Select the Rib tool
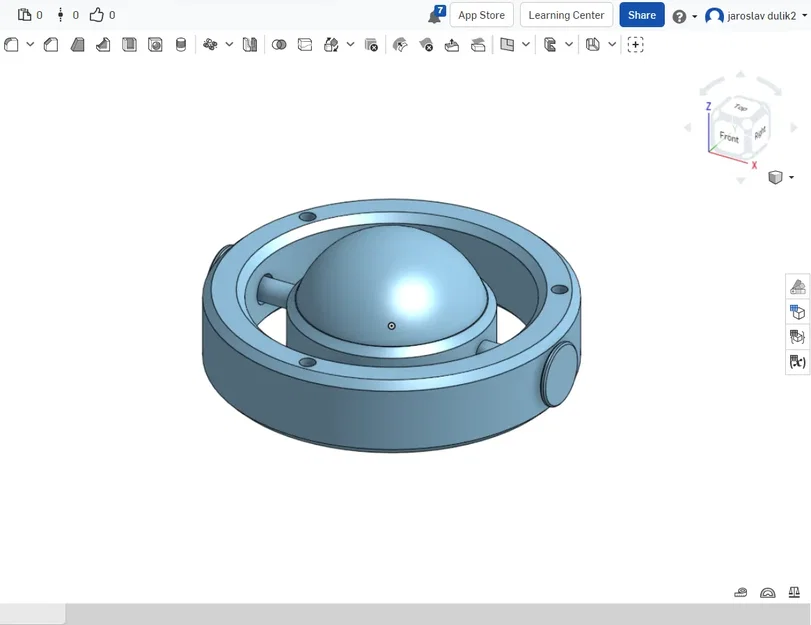This screenshot has width=811, height=625. (x=103, y=45)
